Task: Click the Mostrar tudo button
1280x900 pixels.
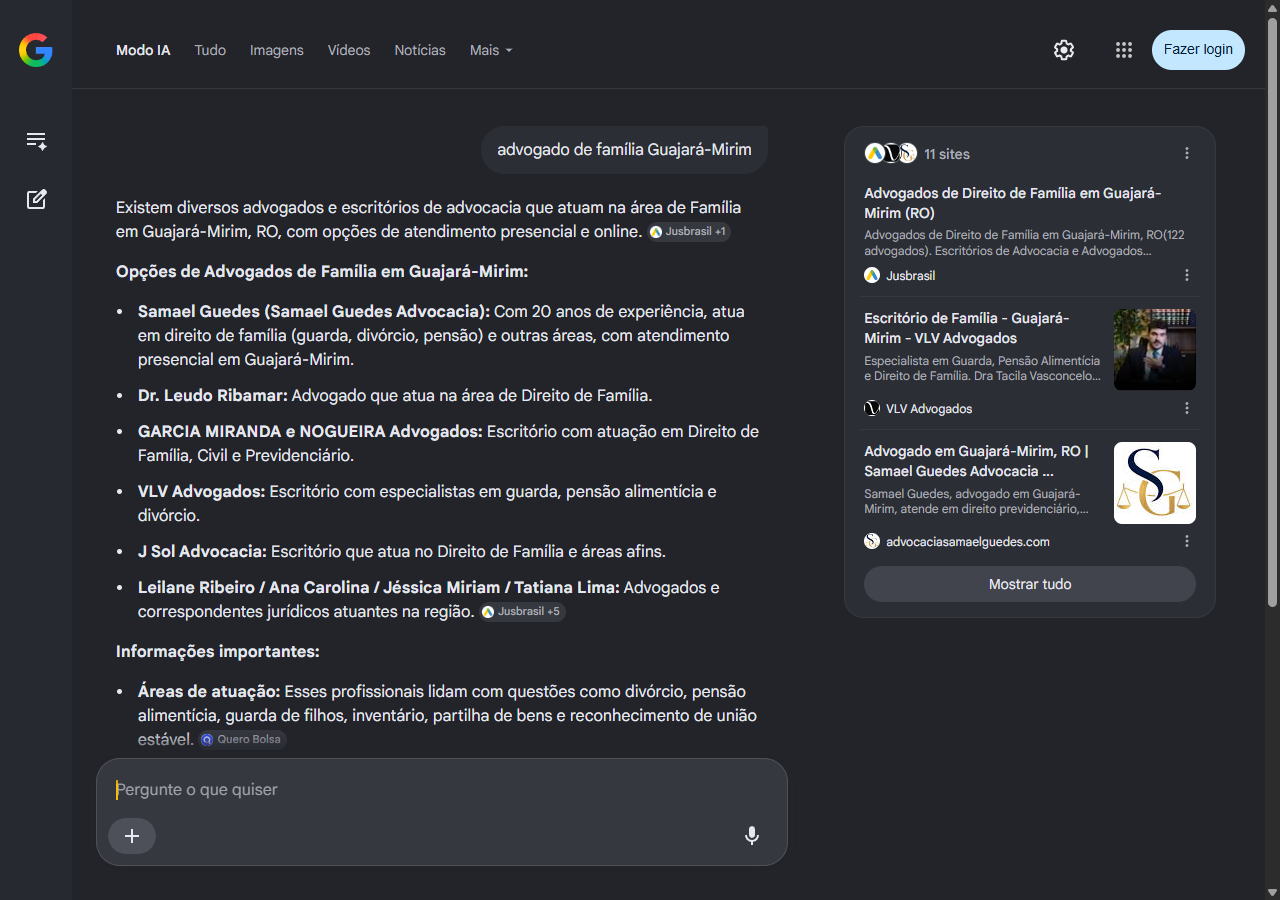Action: coord(1030,584)
